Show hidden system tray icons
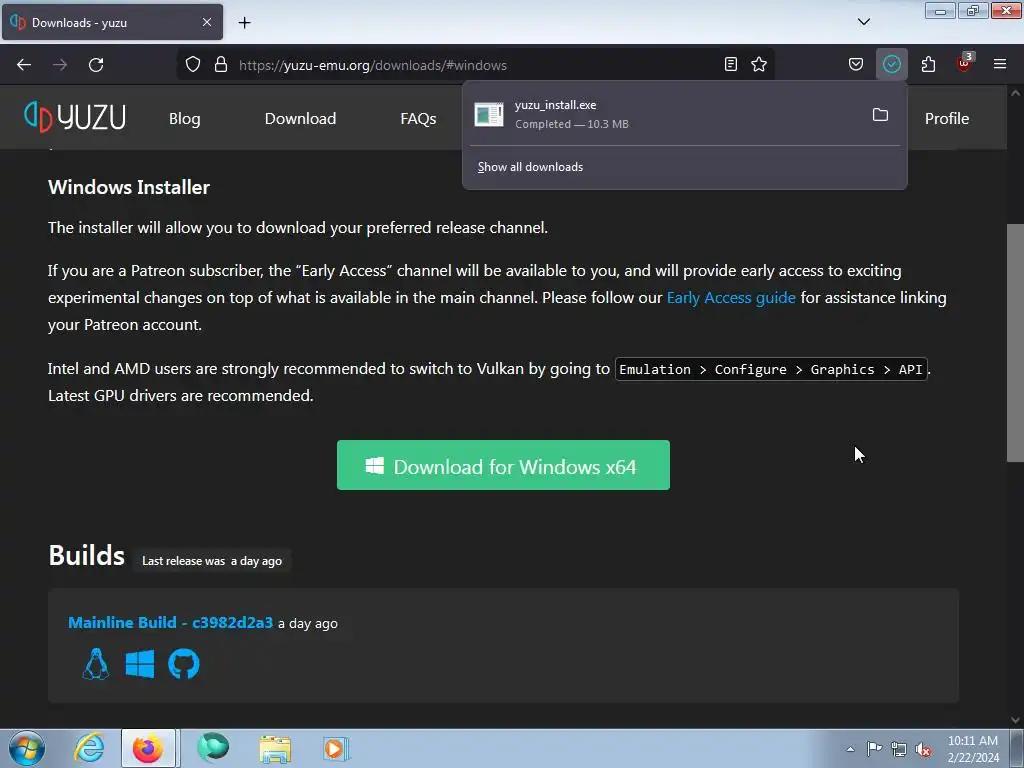The height and width of the screenshot is (768, 1024). [850, 749]
